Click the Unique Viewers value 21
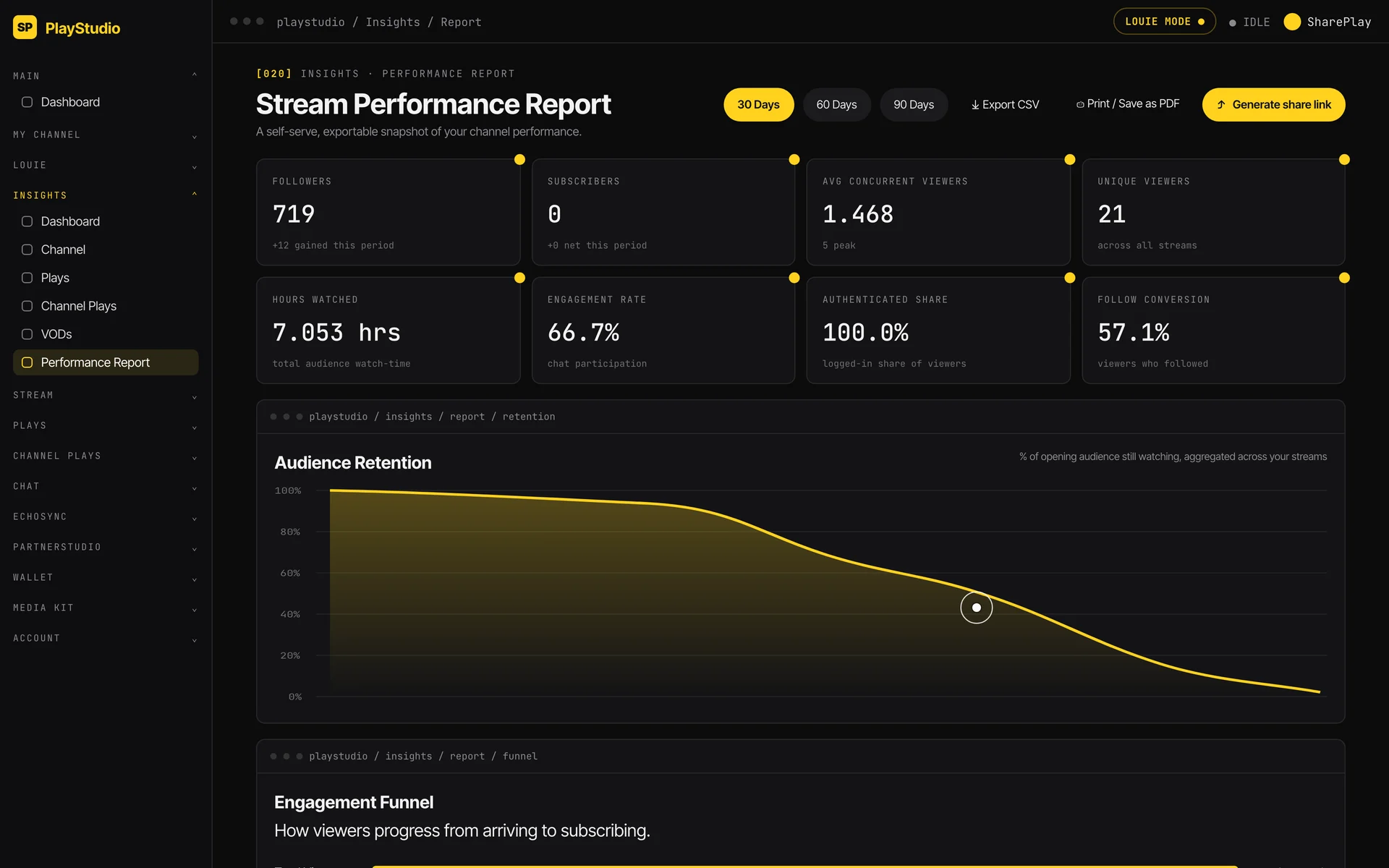 pos(1112,214)
